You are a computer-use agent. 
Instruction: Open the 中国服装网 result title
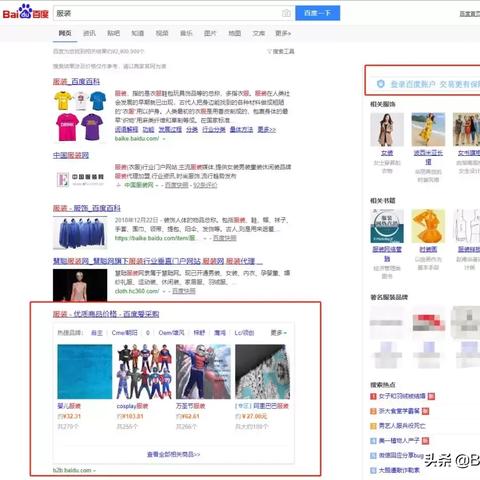pos(71,155)
